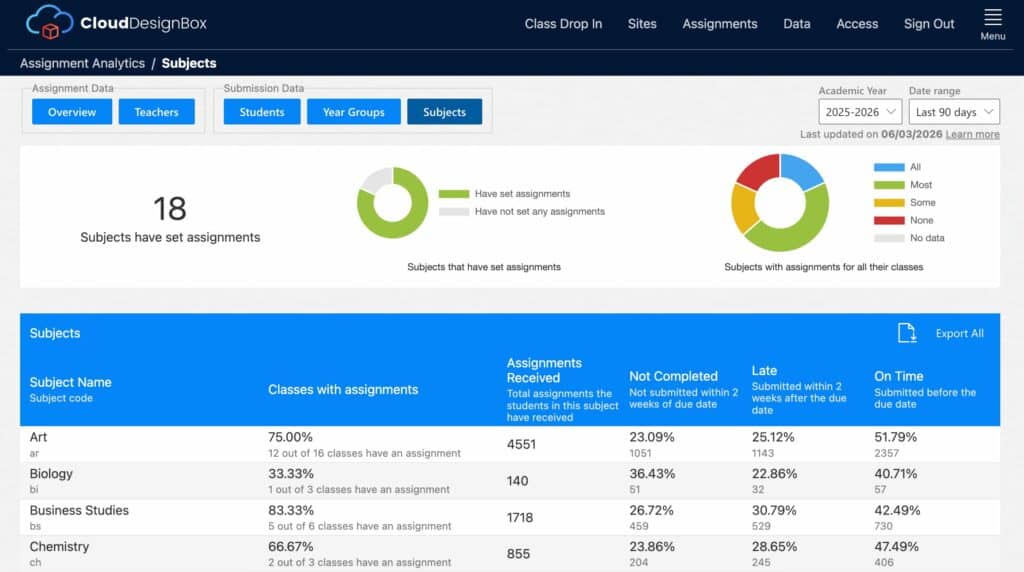Click the subjects set assignments donut chart
1024x572 pixels.
click(x=392, y=202)
